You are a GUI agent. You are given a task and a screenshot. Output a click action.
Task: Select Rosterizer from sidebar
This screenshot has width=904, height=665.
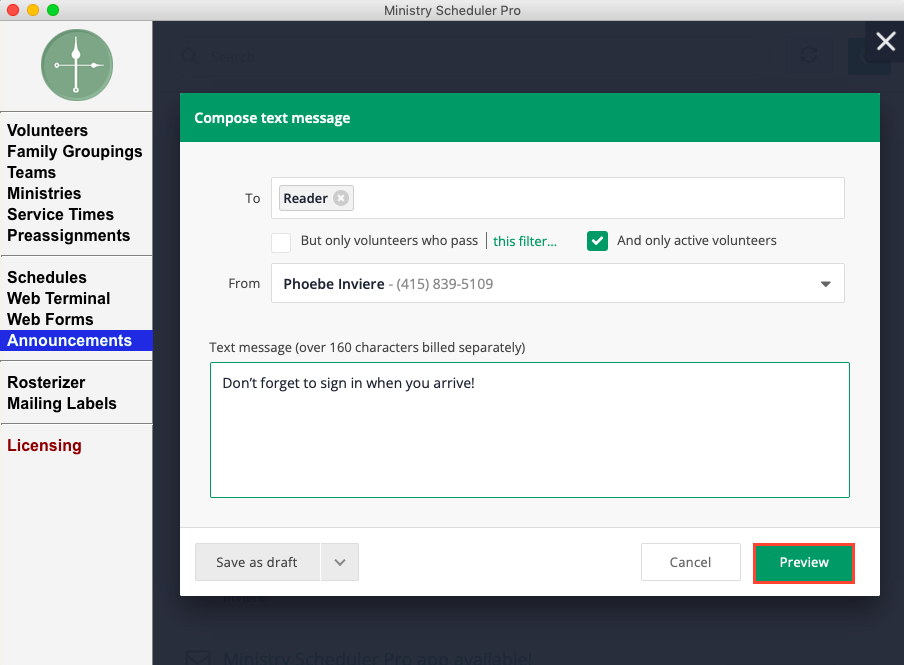46,383
